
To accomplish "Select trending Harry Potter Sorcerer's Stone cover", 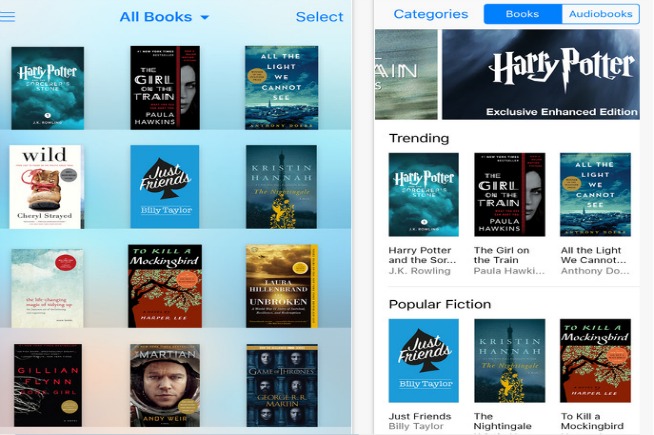I will [424, 194].
